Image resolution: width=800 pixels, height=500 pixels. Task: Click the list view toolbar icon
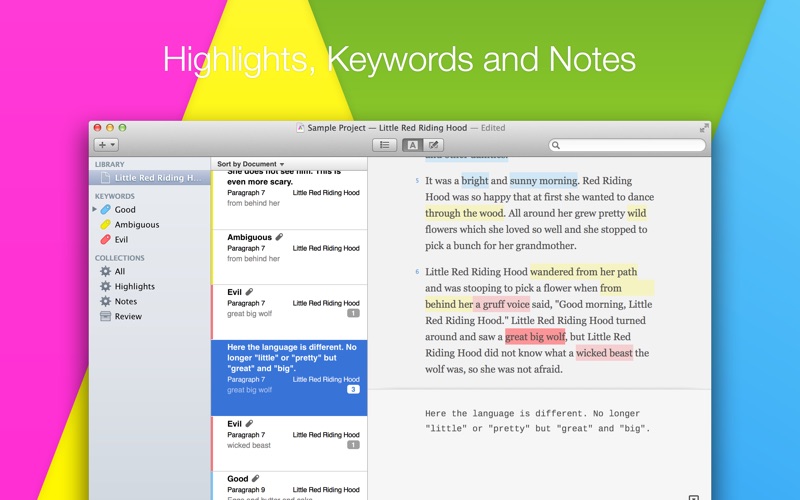pos(383,145)
